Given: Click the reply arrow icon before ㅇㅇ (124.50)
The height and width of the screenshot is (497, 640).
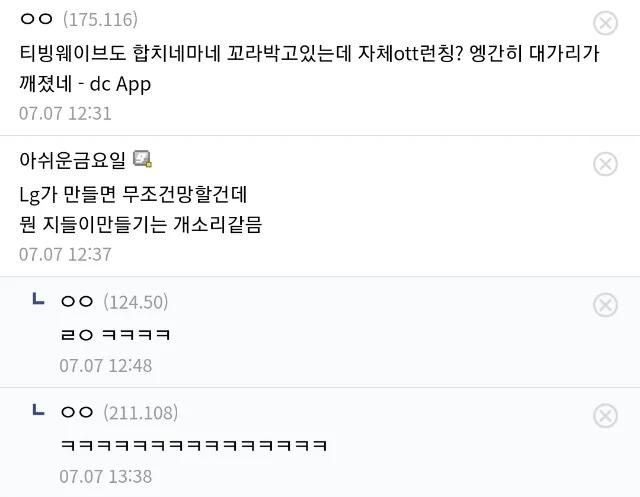Looking at the screenshot, I should (x=38, y=299).
